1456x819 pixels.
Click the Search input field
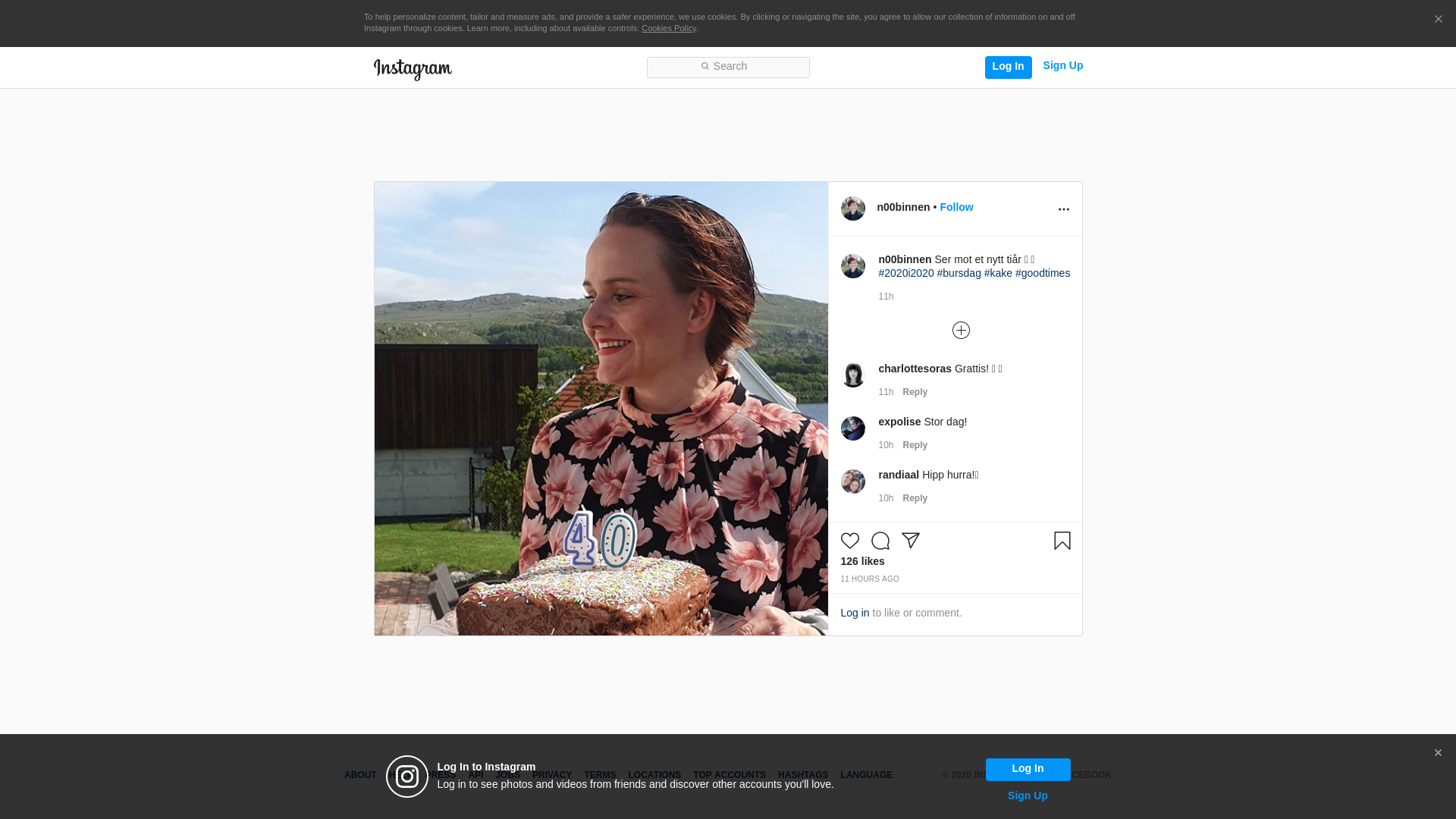[728, 67]
